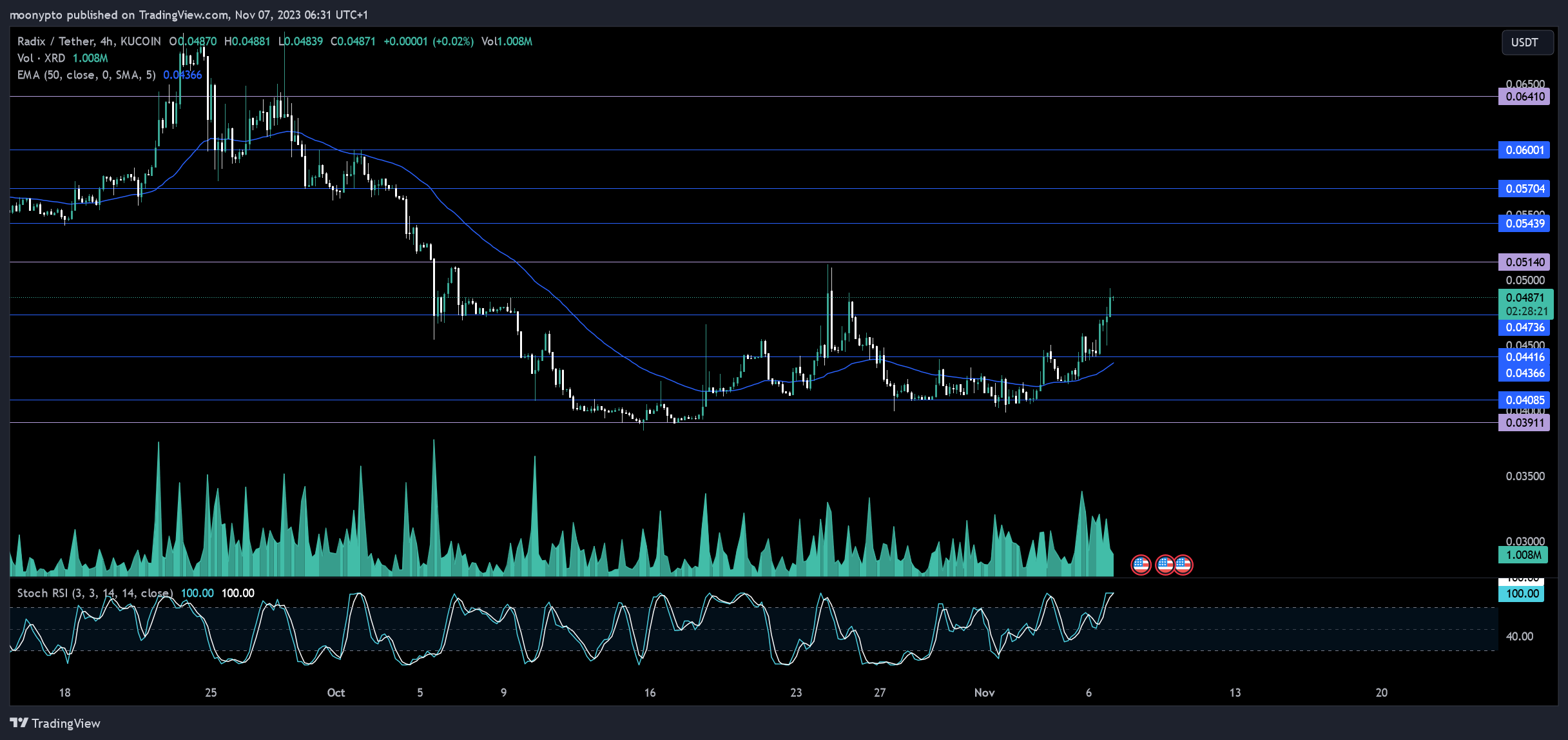This screenshot has height=740, width=1568.
Task: Click the Stoch RSI 100.00 axis label
Action: tap(1522, 594)
